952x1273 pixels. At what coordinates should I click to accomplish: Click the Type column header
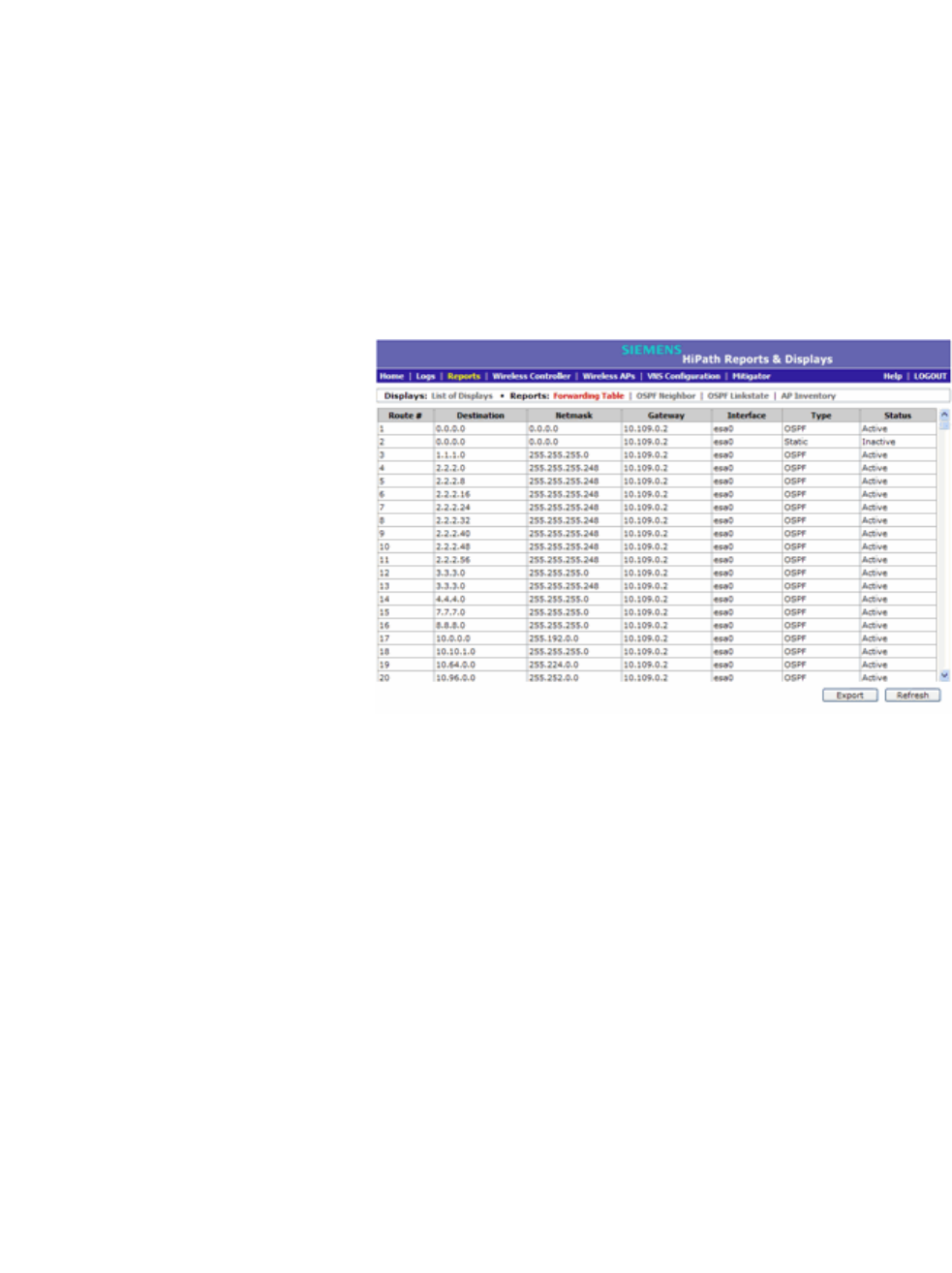click(820, 416)
